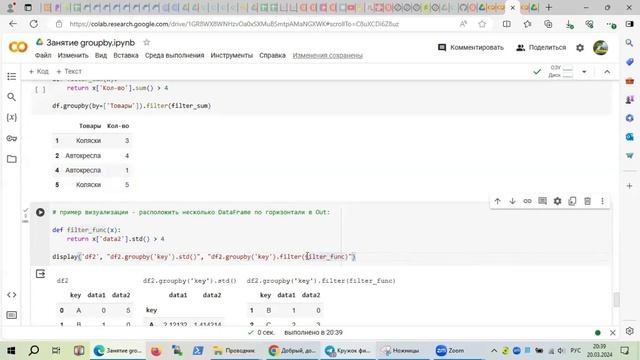Open Colab settings gear in header
Image resolution: width=640 pixels, height=360 pixels.
(x=580, y=48)
